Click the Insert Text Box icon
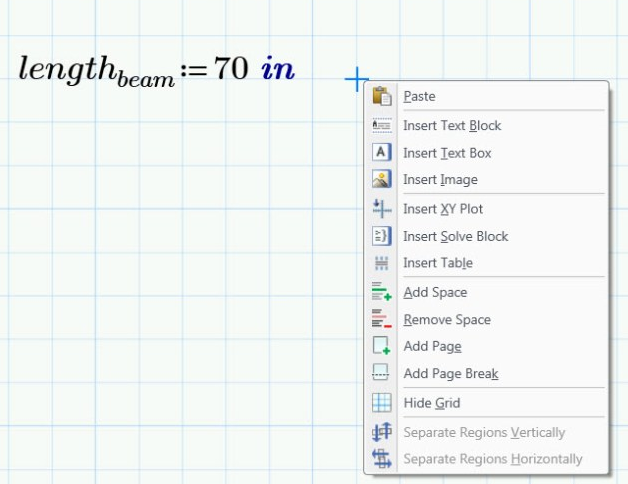This screenshot has width=628, height=484. click(x=381, y=153)
